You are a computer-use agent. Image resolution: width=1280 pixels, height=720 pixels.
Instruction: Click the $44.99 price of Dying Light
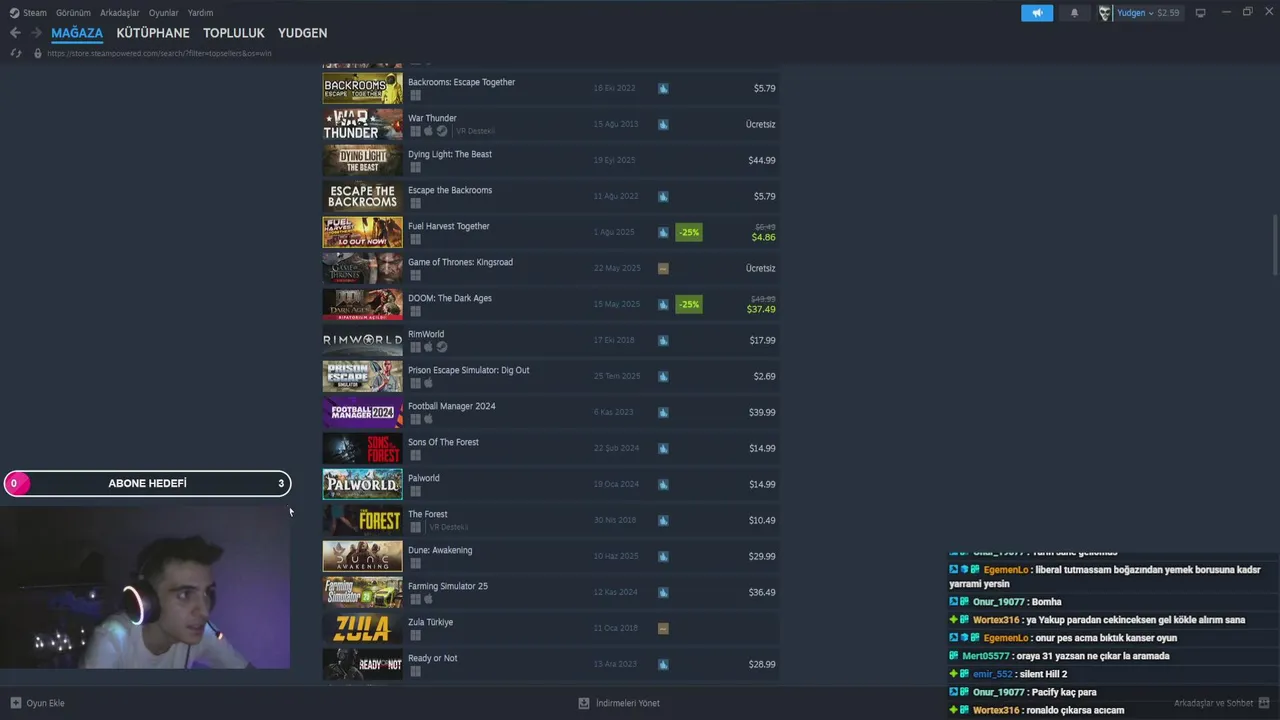[x=762, y=160]
